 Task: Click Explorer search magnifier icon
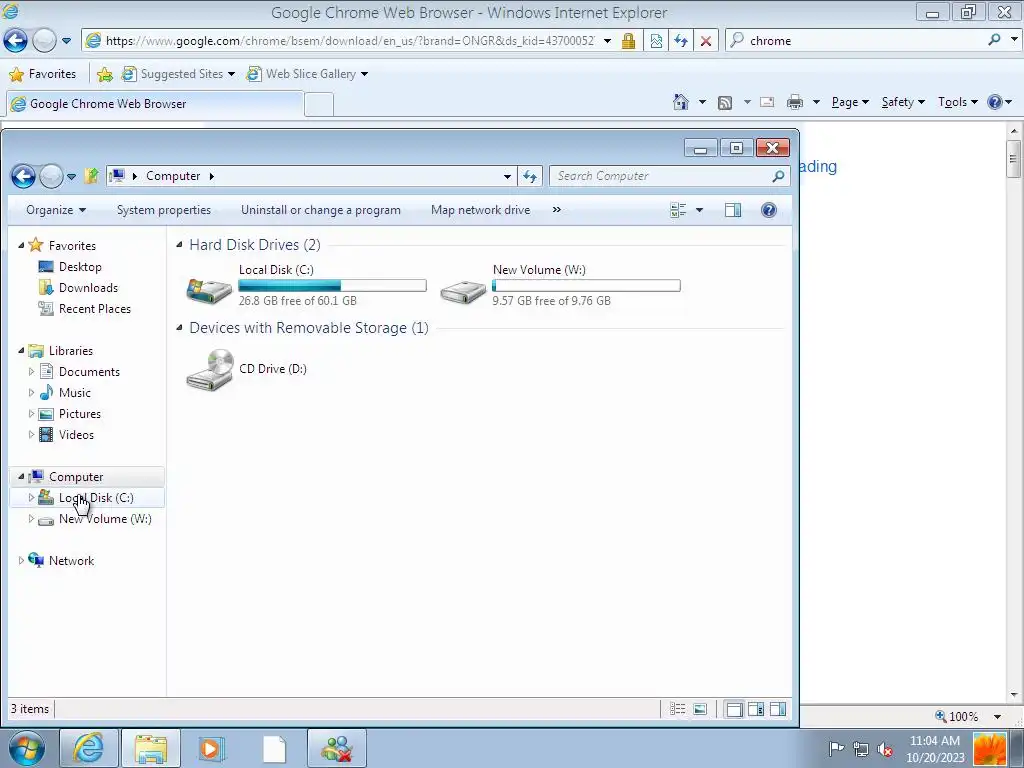tap(778, 176)
